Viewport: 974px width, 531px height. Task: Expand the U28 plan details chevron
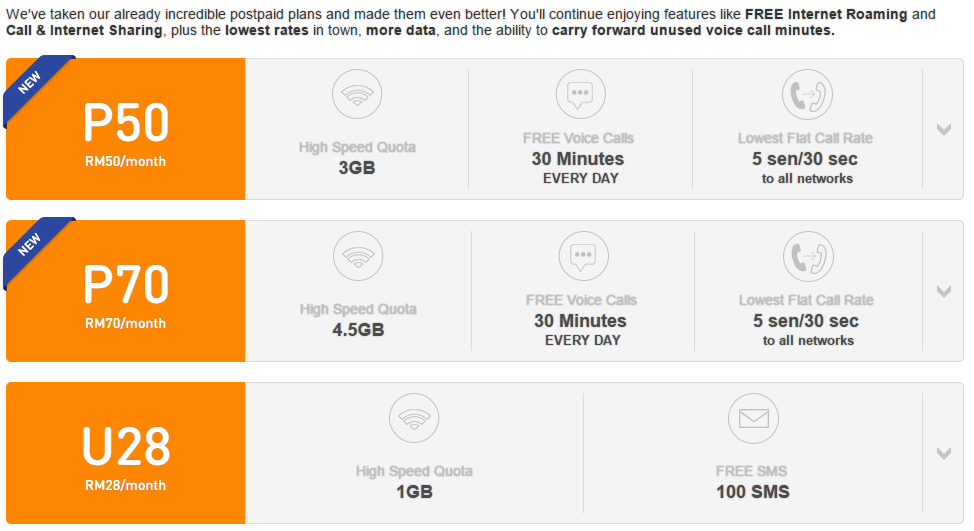click(944, 453)
